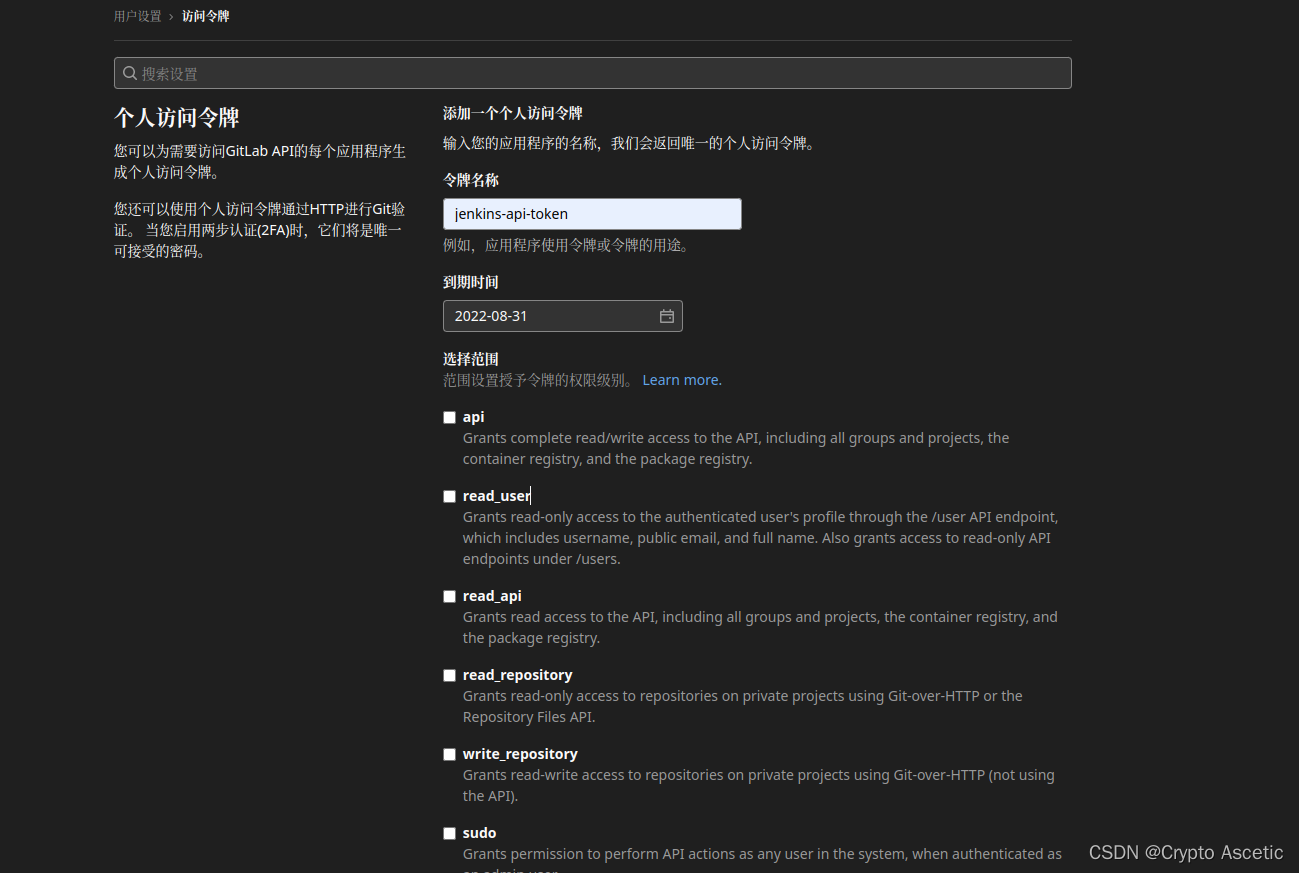Image resolution: width=1299 pixels, height=873 pixels.
Task: Enable the sudo scope checkbox
Action: [450, 833]
